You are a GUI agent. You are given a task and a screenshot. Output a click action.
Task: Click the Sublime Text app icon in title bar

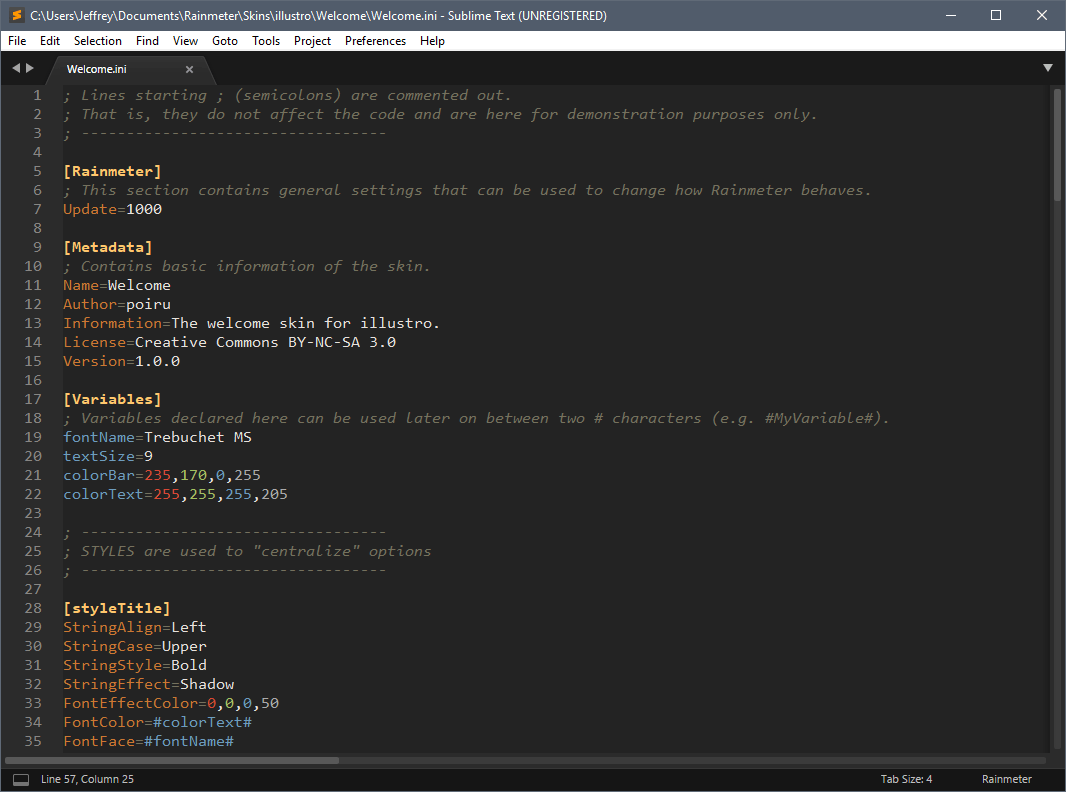click(16, 15)
